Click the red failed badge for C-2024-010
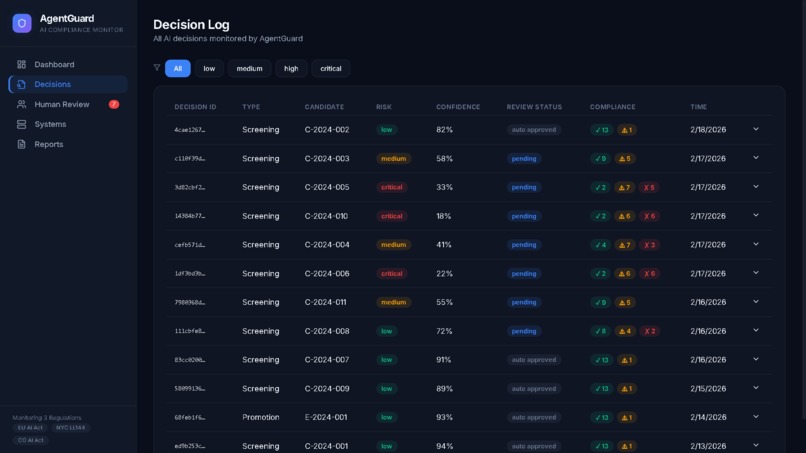This screenshot has height=453, width=806. tap(649, 216)
